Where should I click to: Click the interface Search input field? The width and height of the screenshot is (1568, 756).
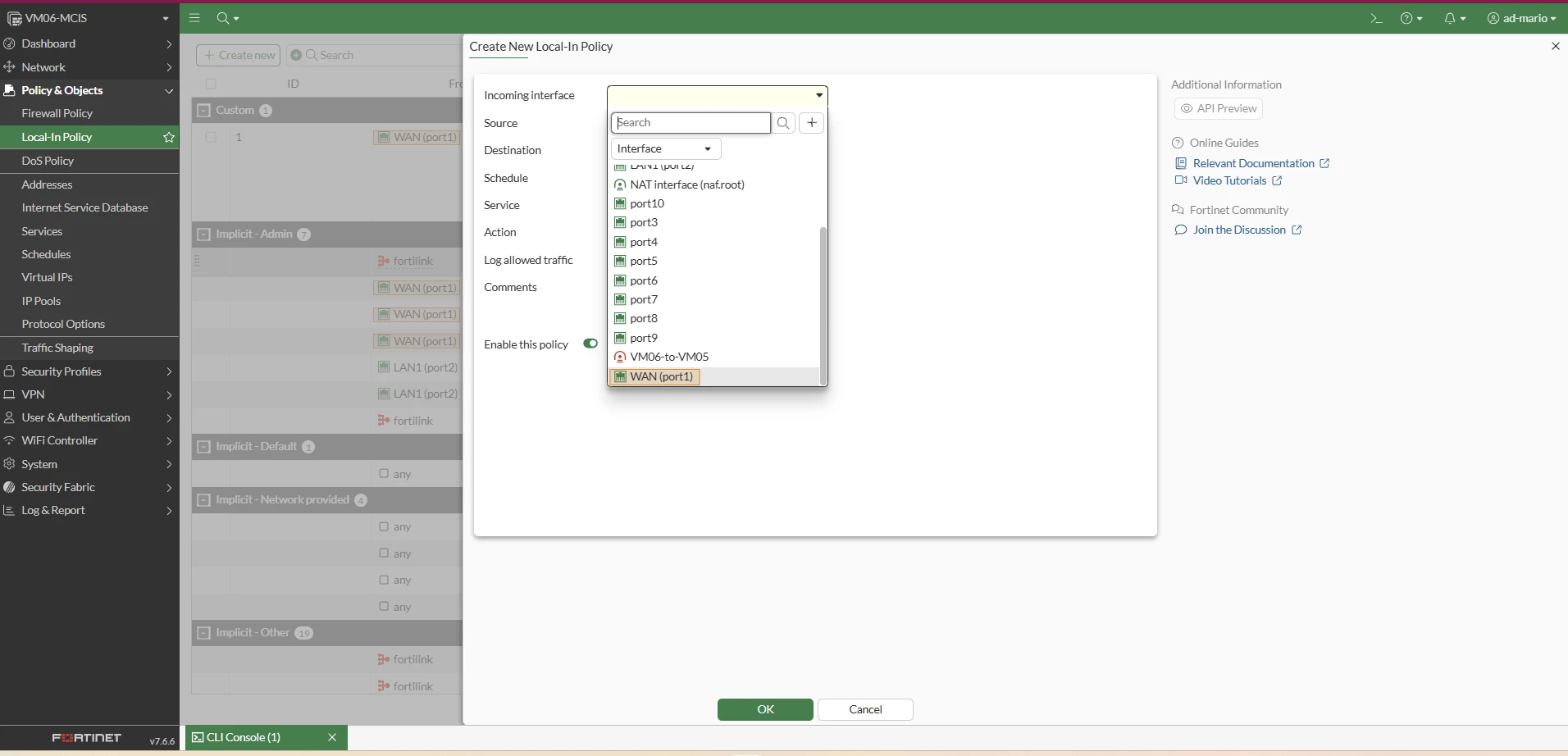pos(691,123)
